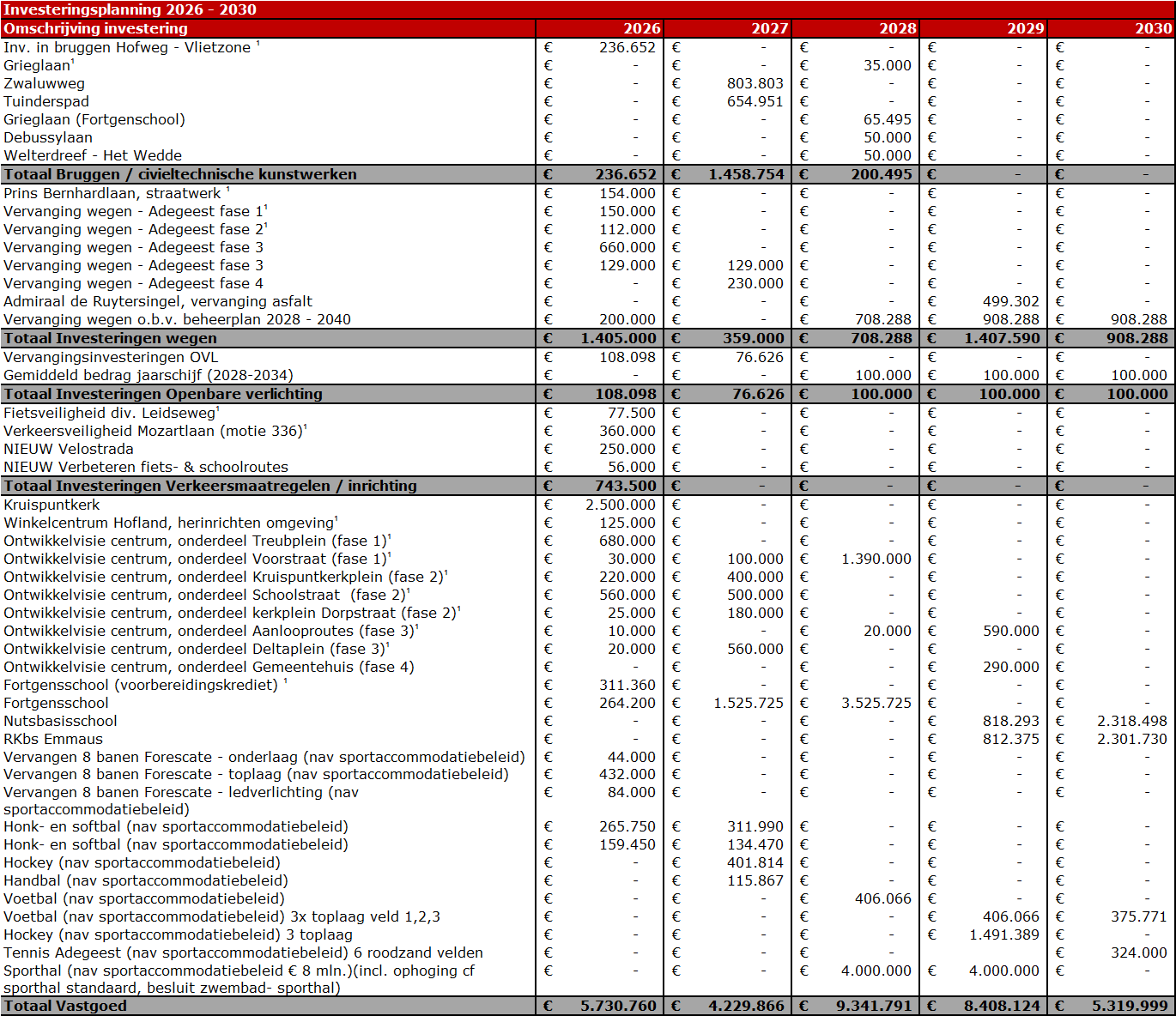Select Tennis Adegeest 2030 value 324.000
Screen dimensions: 1176x1016
coord(1138,952)
